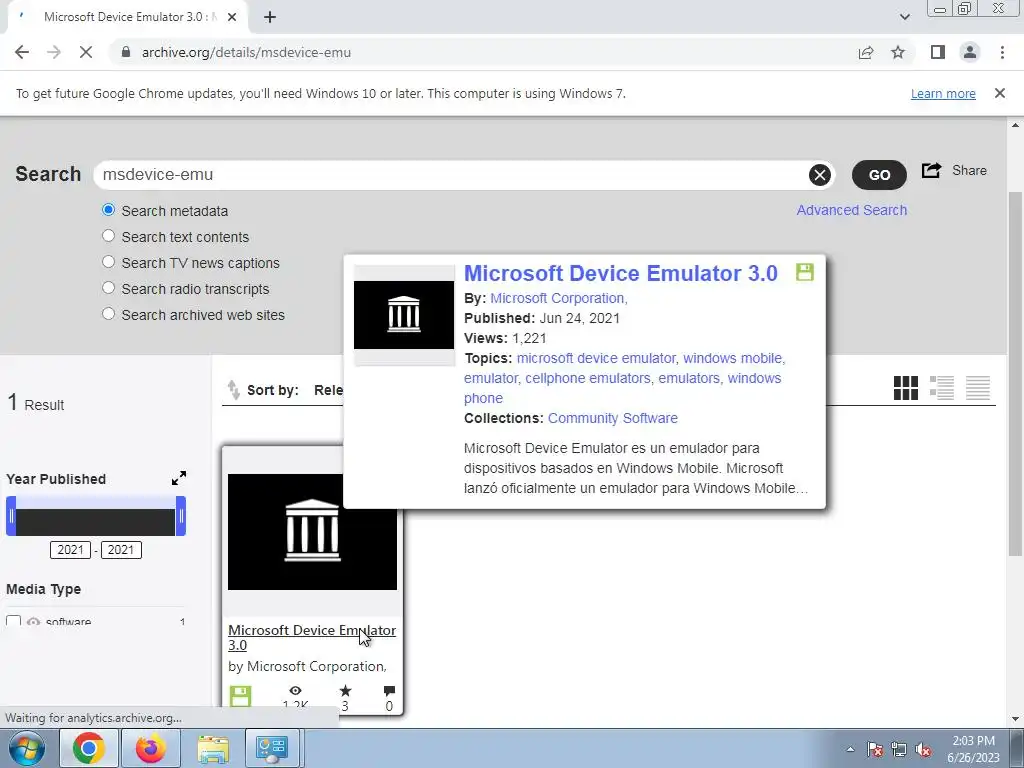Click the popup archive thumbnail image
This screenshot has width=1024, height=768.
point(404,315)
